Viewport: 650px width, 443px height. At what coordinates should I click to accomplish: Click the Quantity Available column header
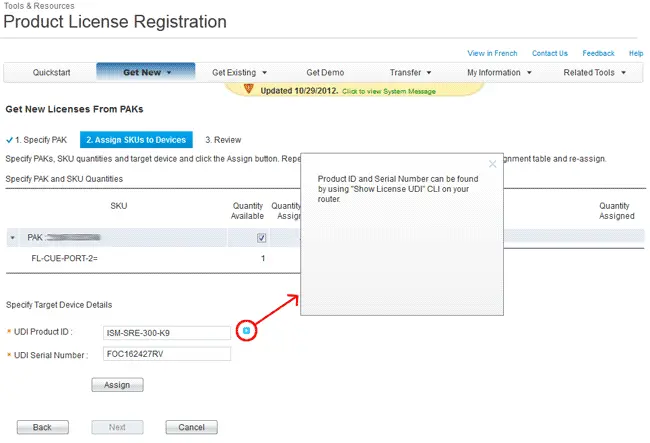pyautogui.click(x=247, y=211)
